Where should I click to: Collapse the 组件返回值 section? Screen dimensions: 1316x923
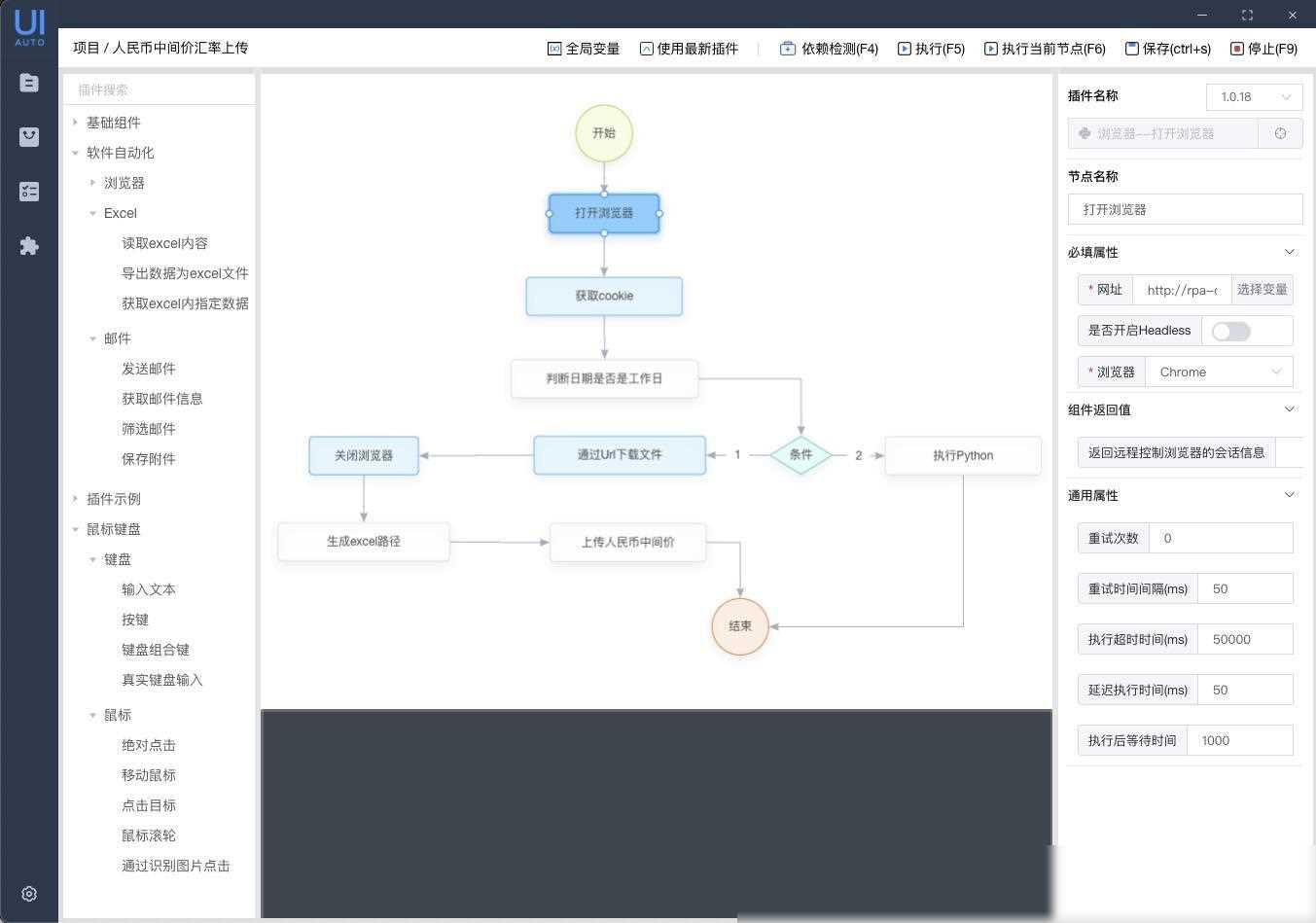click(1290, 409)
